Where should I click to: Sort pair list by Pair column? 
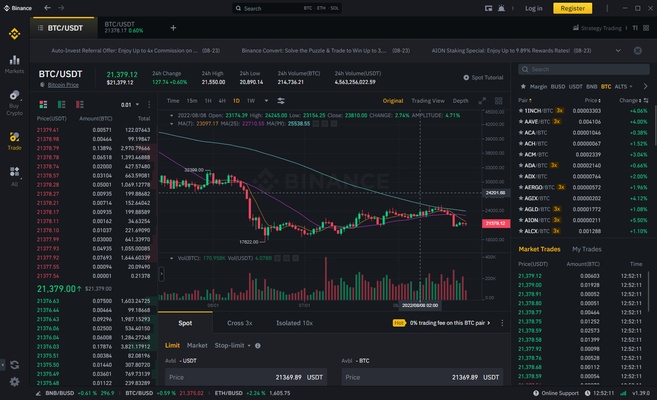tap(525, 100)
